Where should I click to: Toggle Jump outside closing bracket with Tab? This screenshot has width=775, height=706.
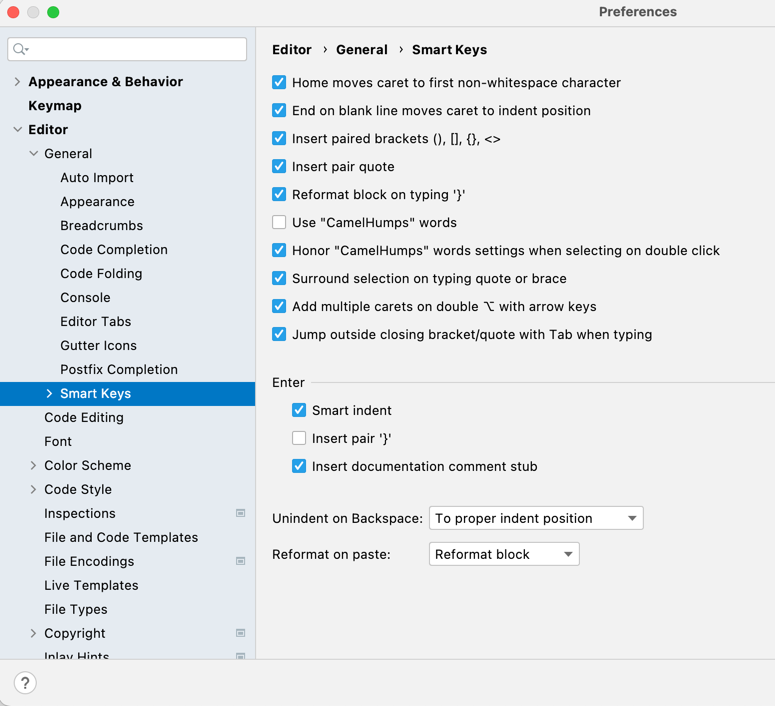279,334
